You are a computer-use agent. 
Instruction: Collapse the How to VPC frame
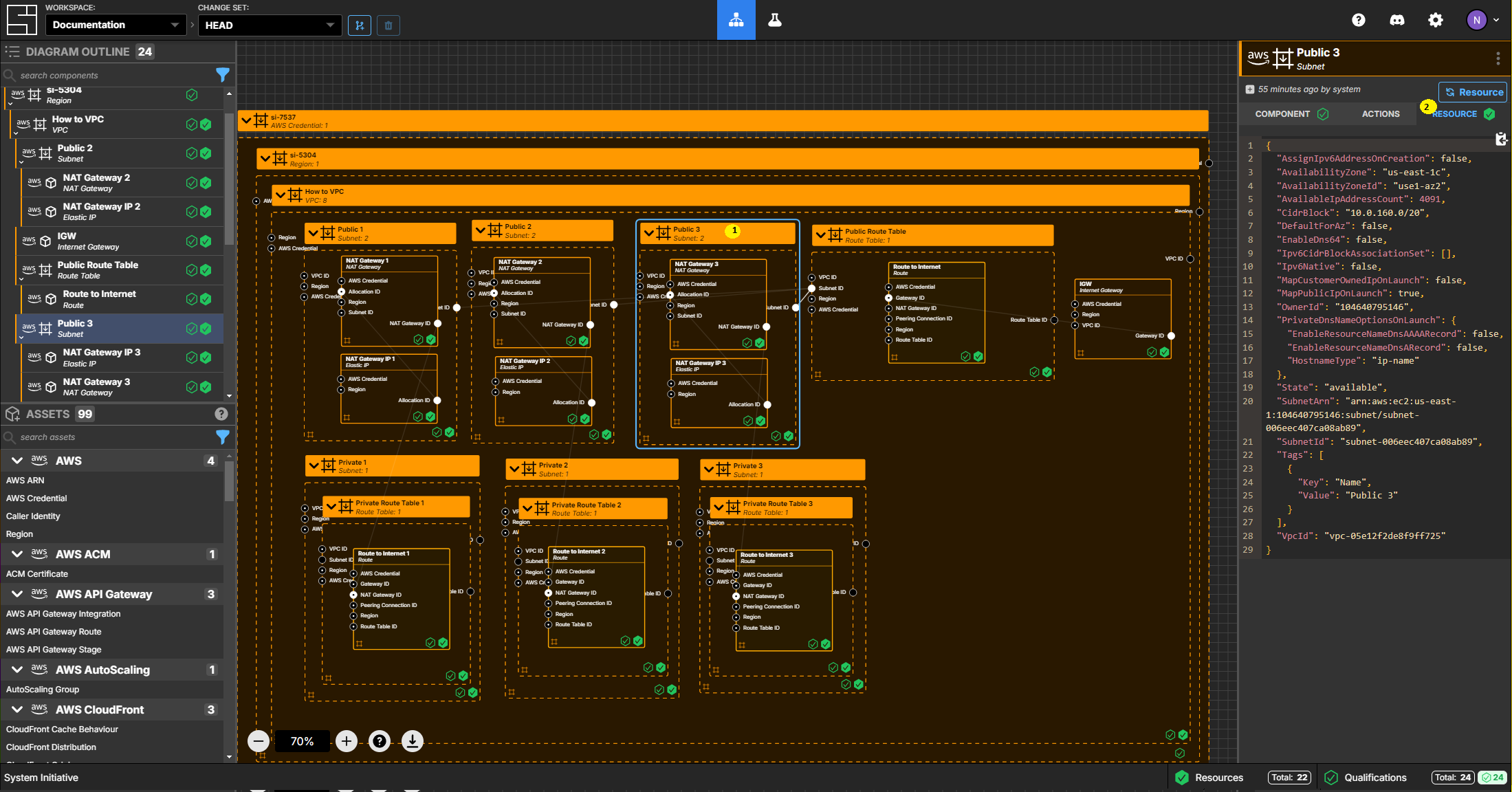pyautogui.click(x=281, y=195)
